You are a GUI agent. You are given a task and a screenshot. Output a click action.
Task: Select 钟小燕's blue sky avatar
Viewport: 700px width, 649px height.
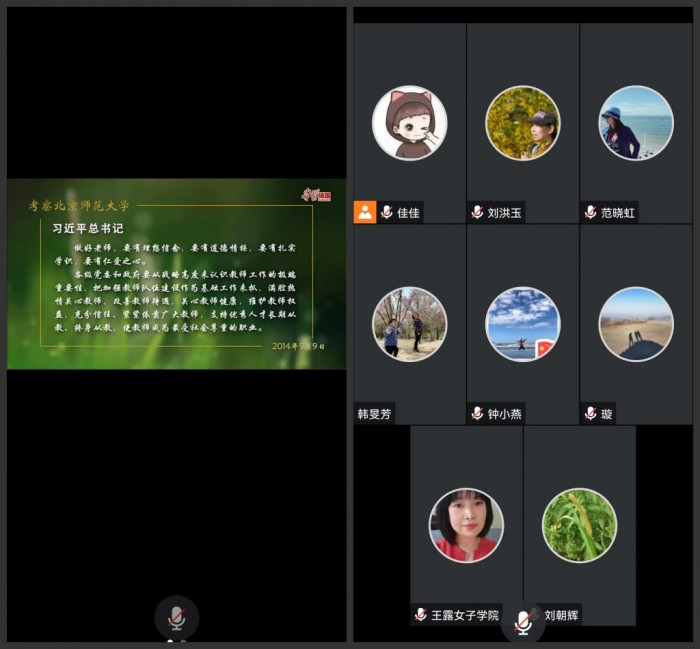click(522, 324)
